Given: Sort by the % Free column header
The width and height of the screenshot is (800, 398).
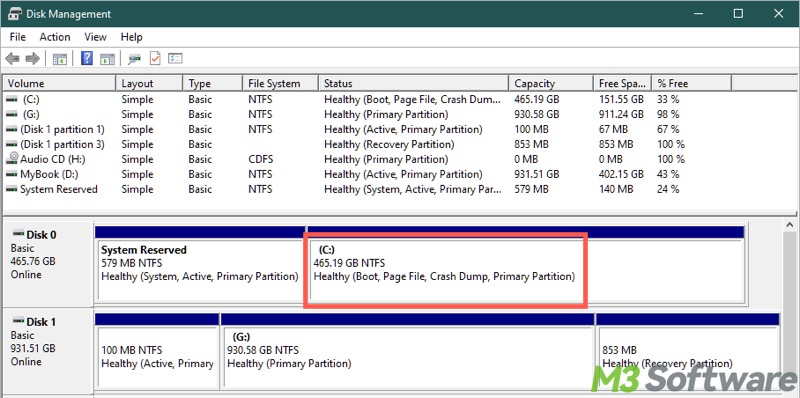Looking at the screenshot, I should (691, 83).
